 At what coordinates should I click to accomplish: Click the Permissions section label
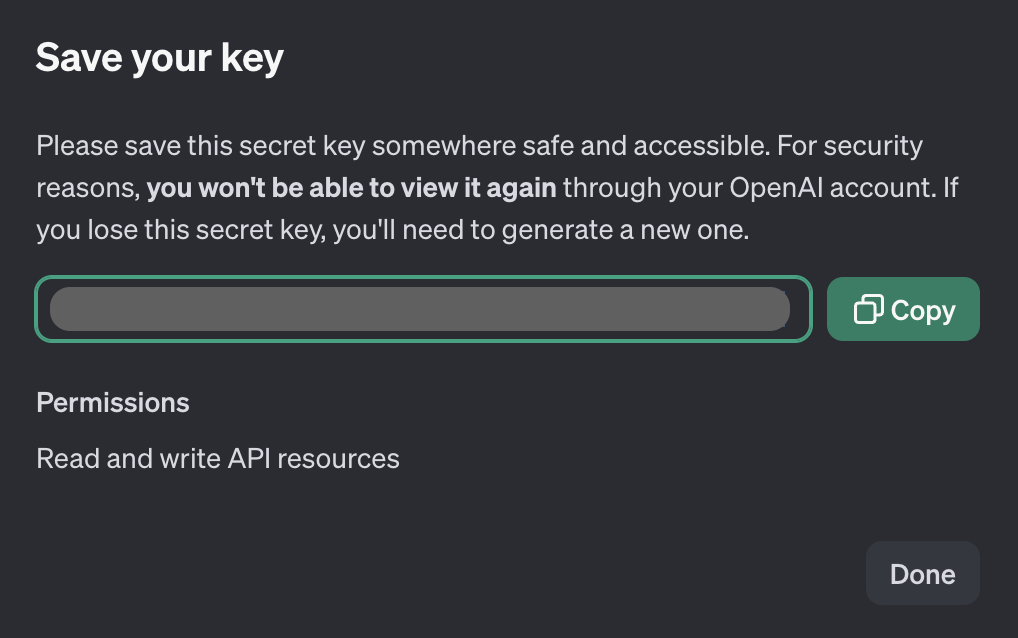113,402
